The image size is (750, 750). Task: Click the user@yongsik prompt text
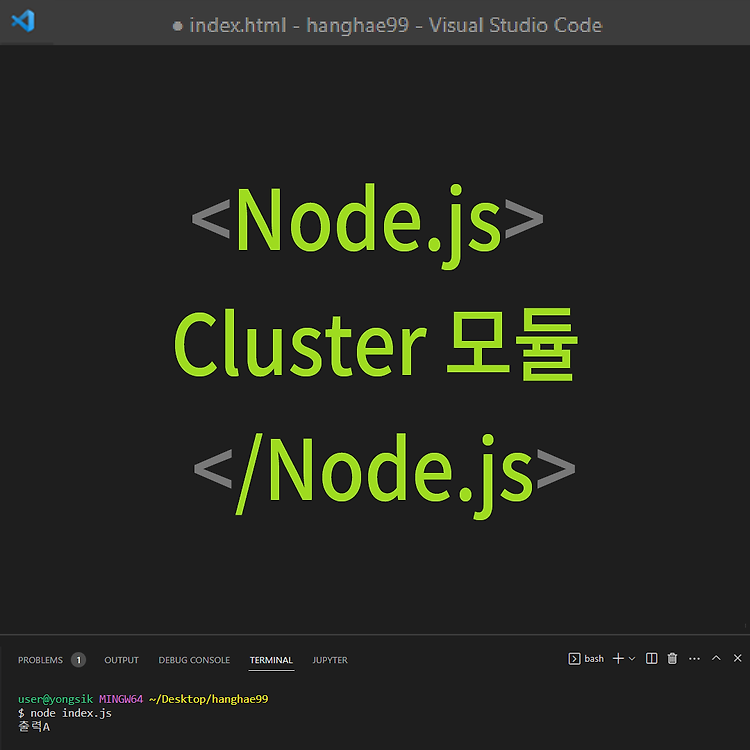[x=55, y=699]
